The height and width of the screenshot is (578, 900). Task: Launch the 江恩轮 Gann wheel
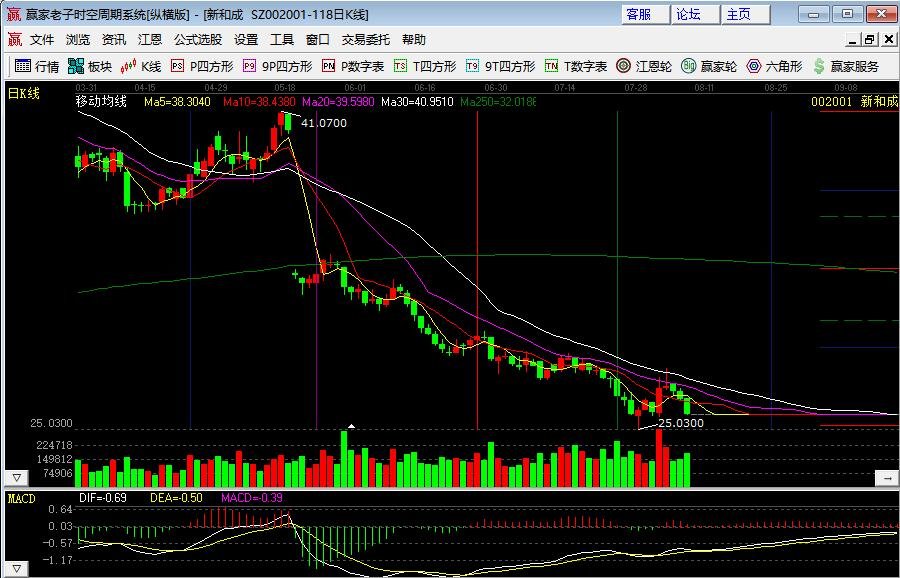643,67
